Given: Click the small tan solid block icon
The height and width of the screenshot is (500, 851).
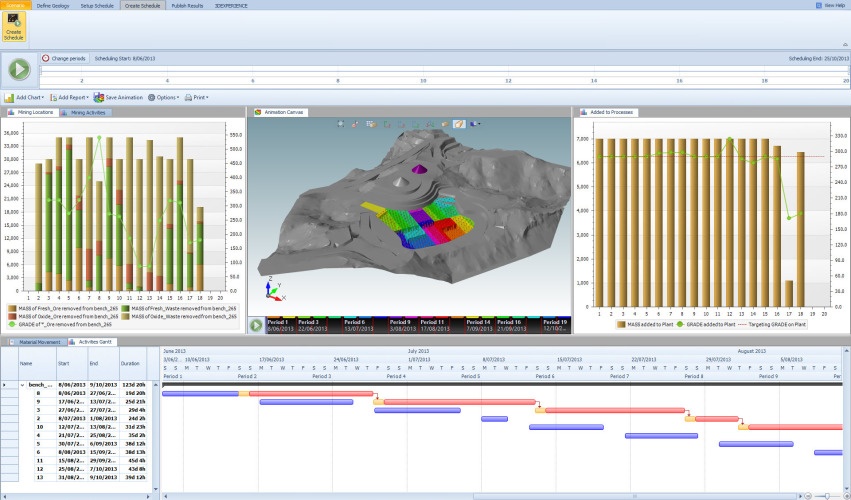Looking at the screenshot, I should coord(444,124).
